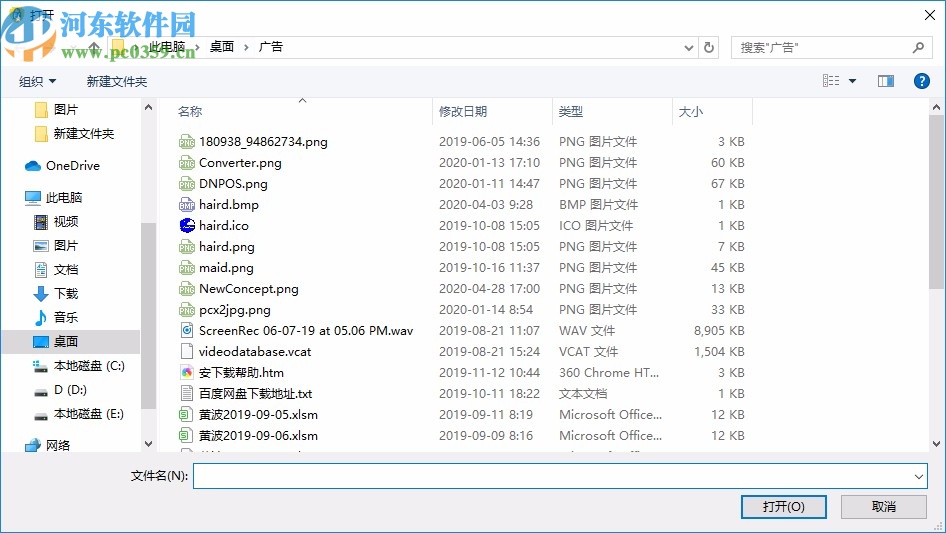Click the haird.ico blue icon
946x533 pixels.
click(187, 226)
